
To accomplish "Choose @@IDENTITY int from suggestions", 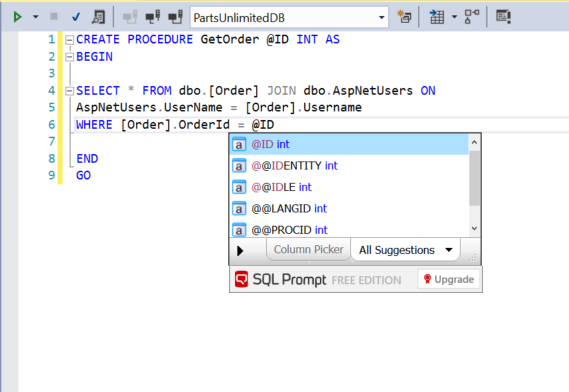I will tap(349, 166).
